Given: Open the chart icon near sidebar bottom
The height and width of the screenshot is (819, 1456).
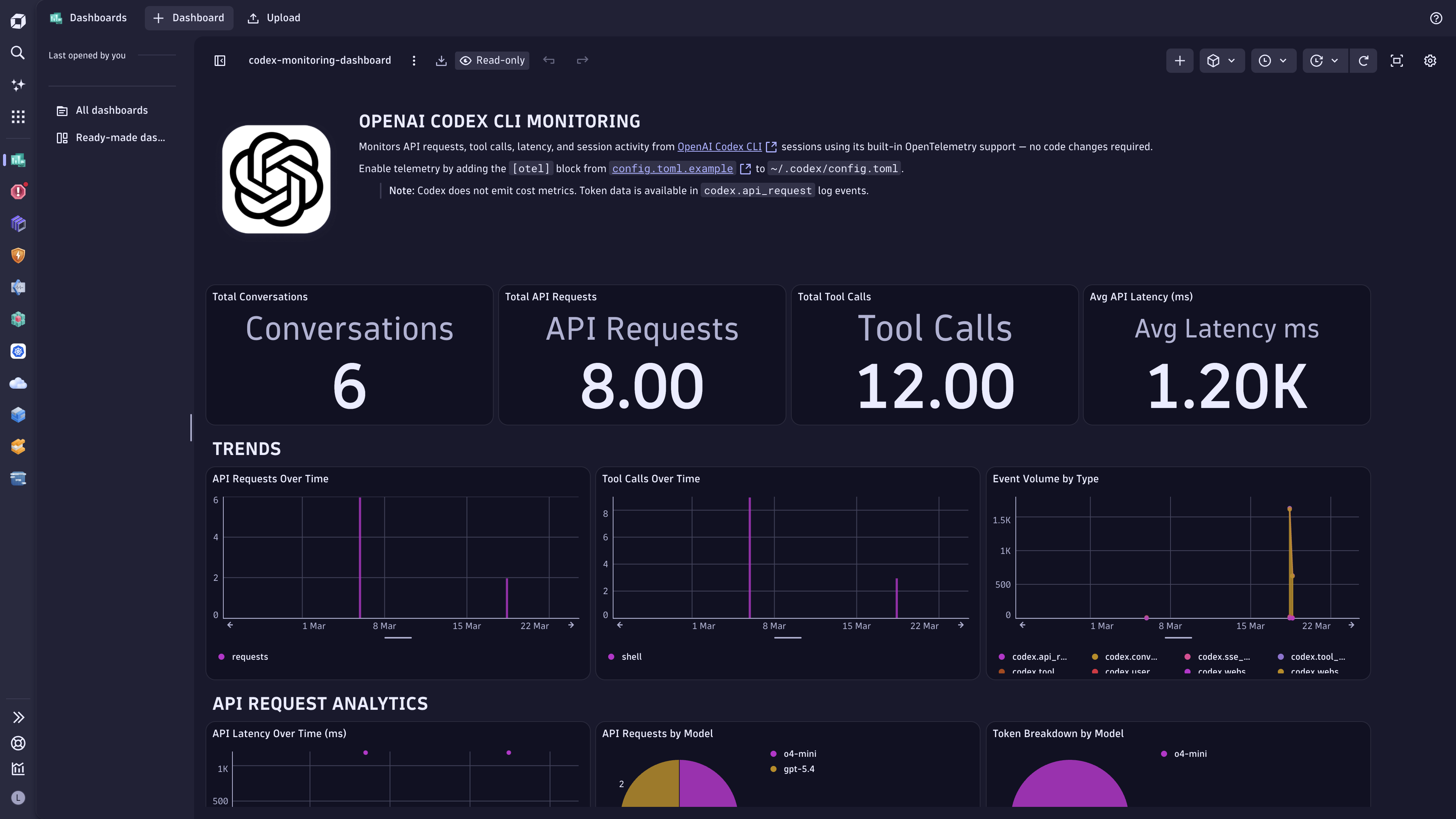Looking at the screenshot, I should pyautogui.click(x=18, y=769).
